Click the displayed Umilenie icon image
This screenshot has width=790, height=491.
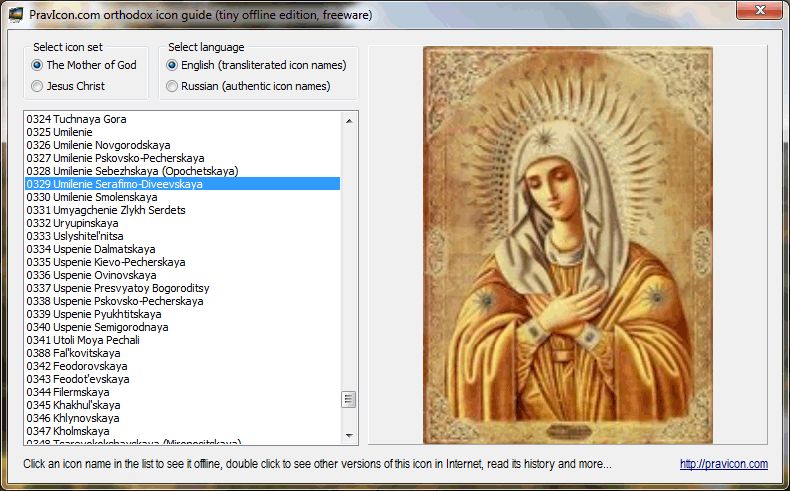tap(568, 245)
